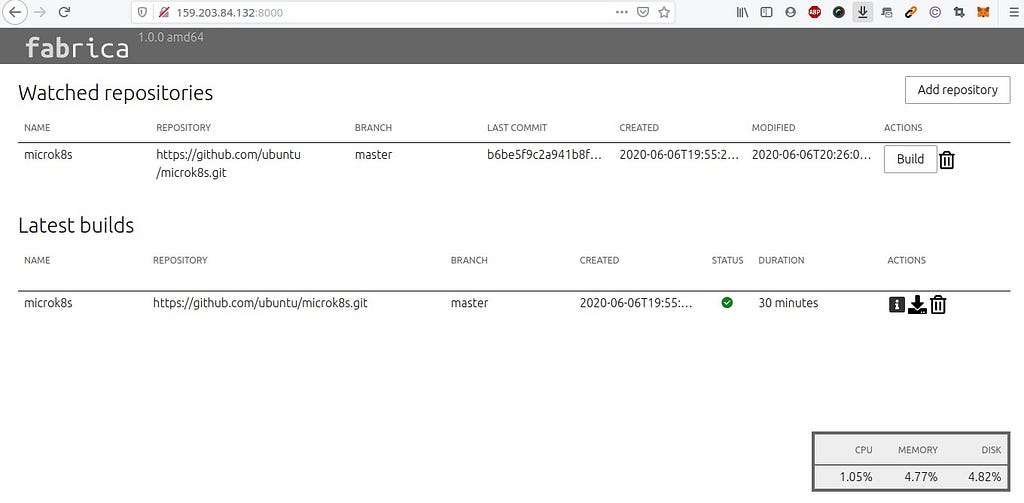Screen dimensions: 1024x503
Task: Click the master branch cell in Latest builds
Action: pos(470,303)
